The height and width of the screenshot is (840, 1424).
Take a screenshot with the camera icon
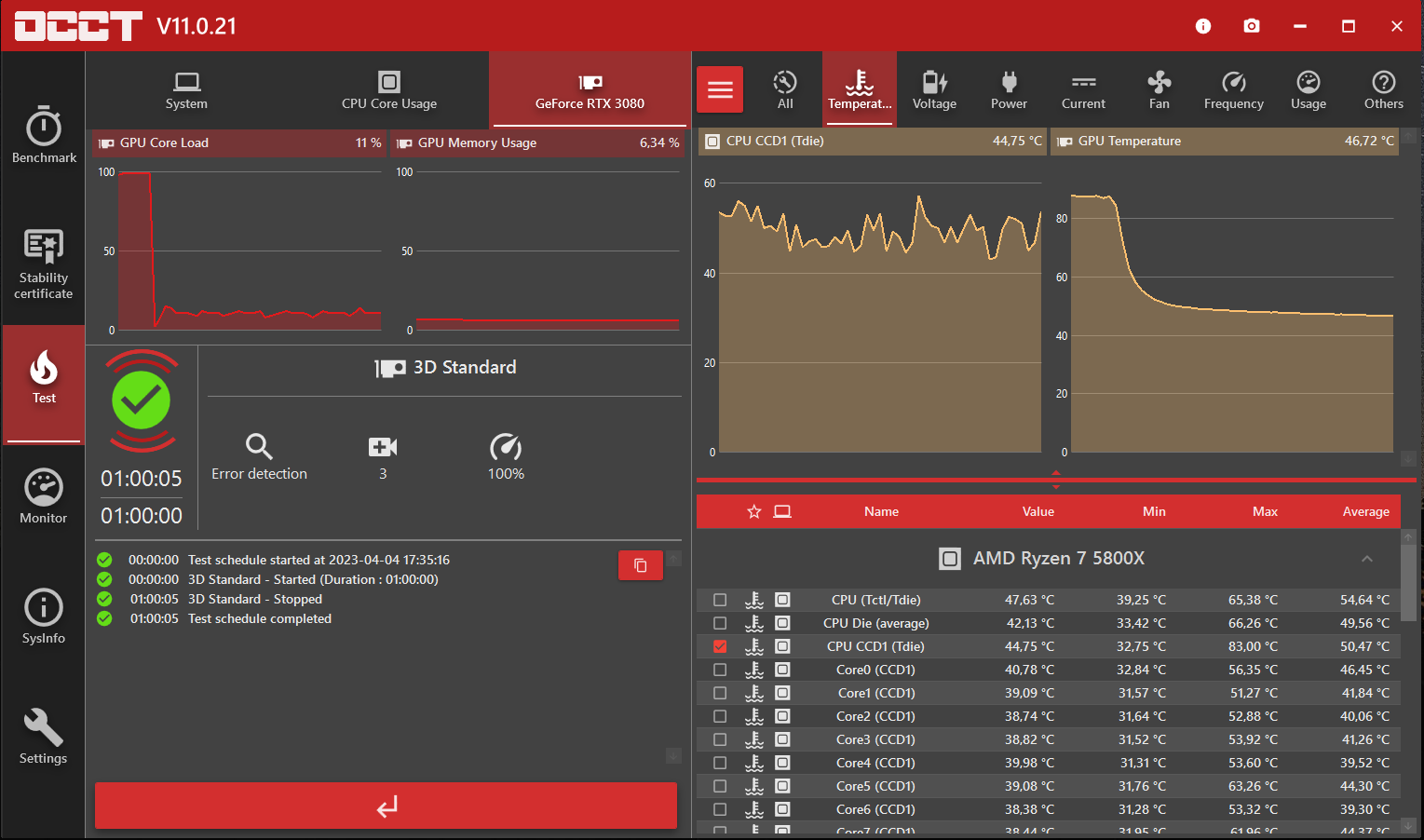coord(1252,26)
